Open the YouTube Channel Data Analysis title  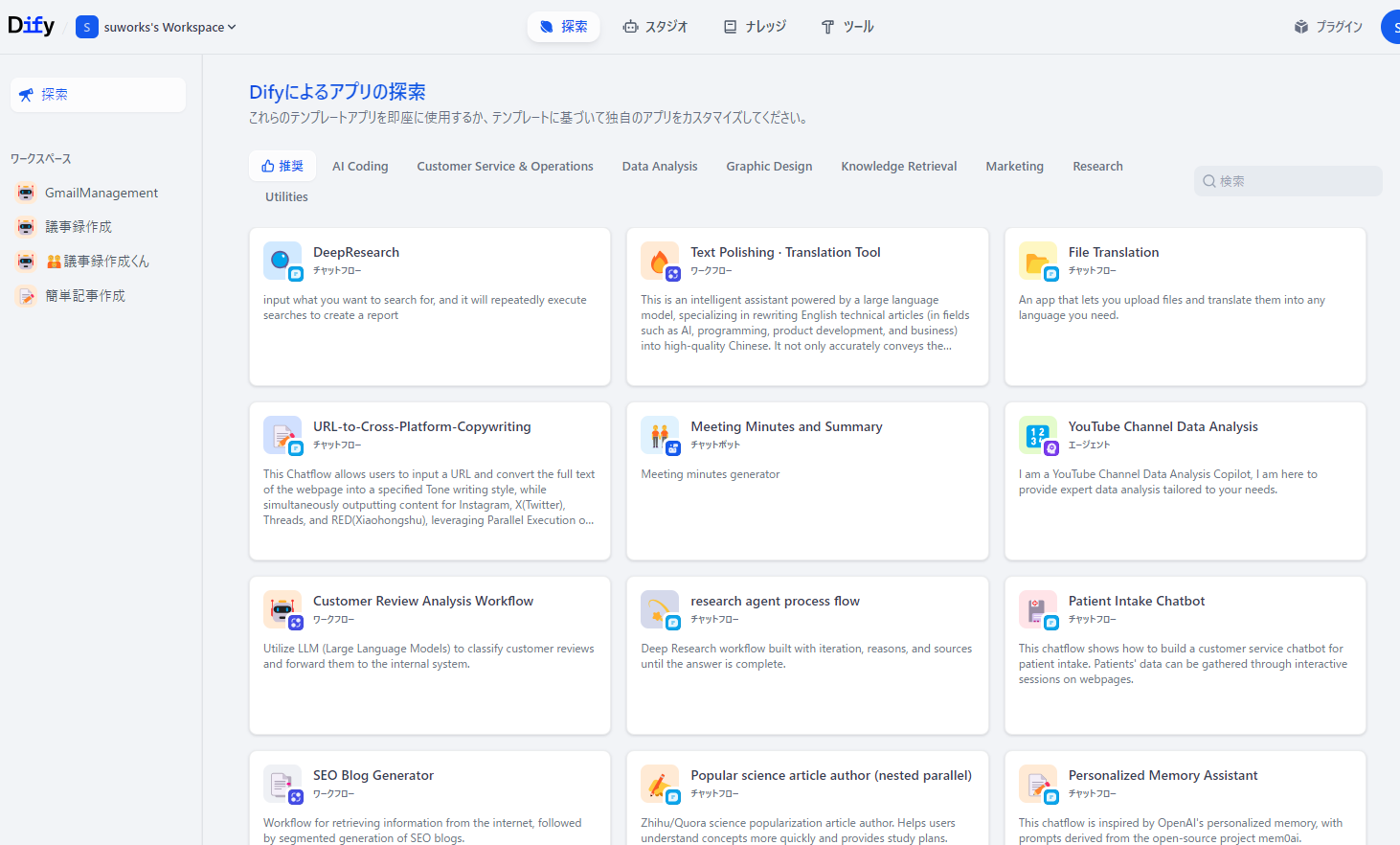[1163, 426]
